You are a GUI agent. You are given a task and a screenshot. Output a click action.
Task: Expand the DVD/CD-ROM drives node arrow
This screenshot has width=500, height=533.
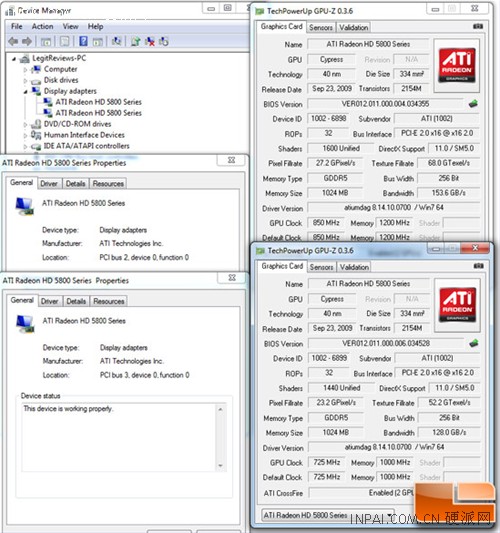pyautogui.click(x=25, y=124)
